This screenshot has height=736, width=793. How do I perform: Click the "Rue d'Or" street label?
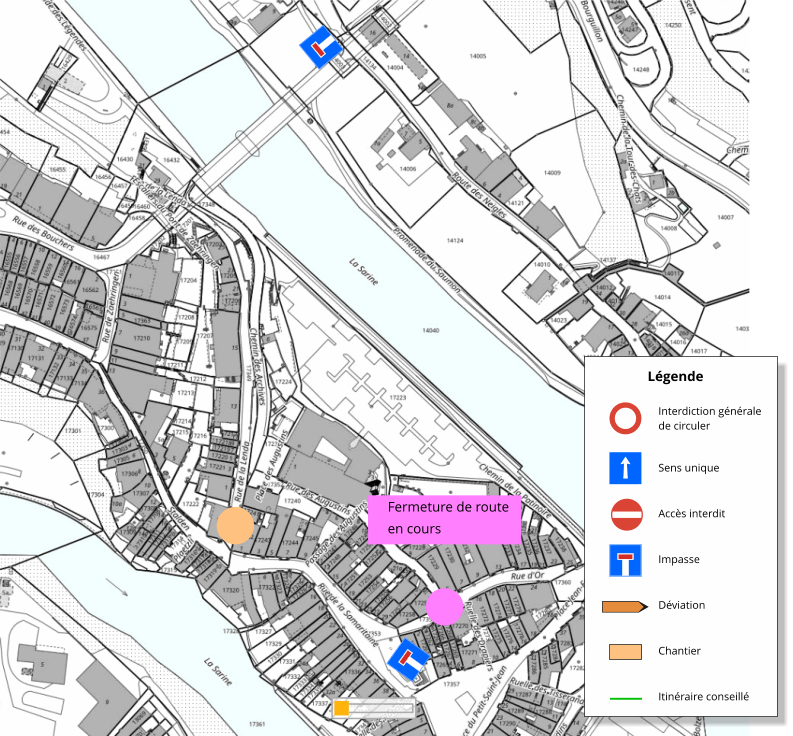(527, 577)
